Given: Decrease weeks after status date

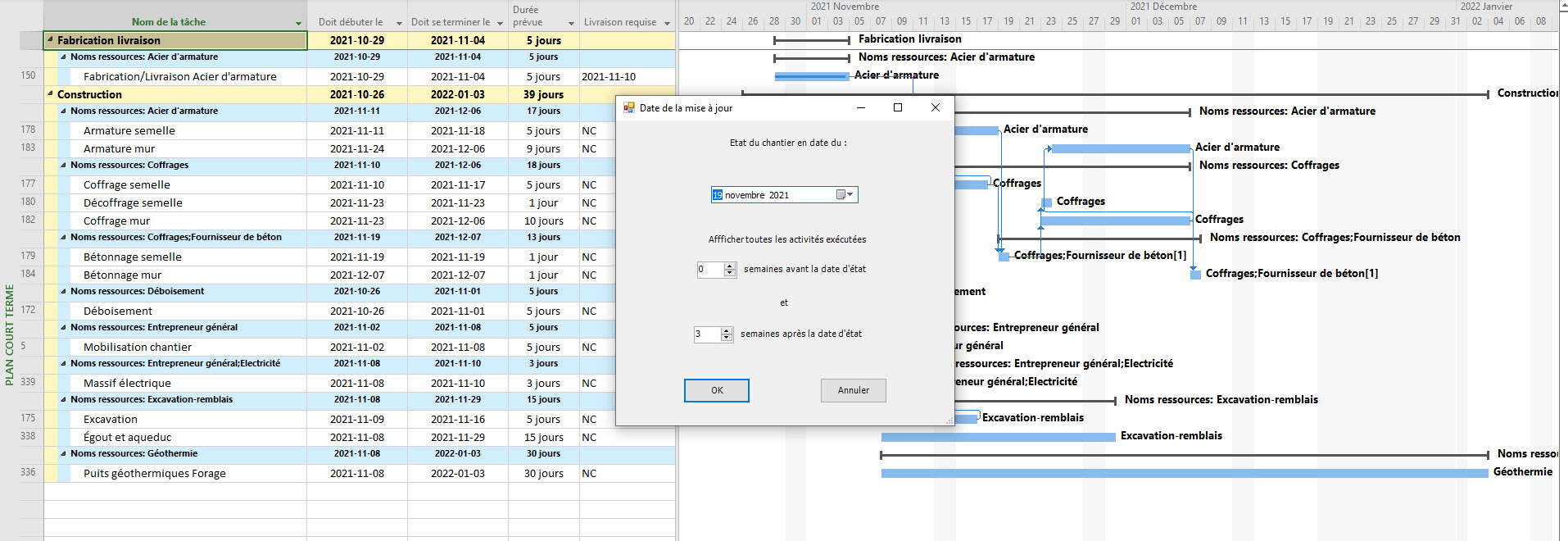Looking at the screenshot, I should (x=727, y=338).
